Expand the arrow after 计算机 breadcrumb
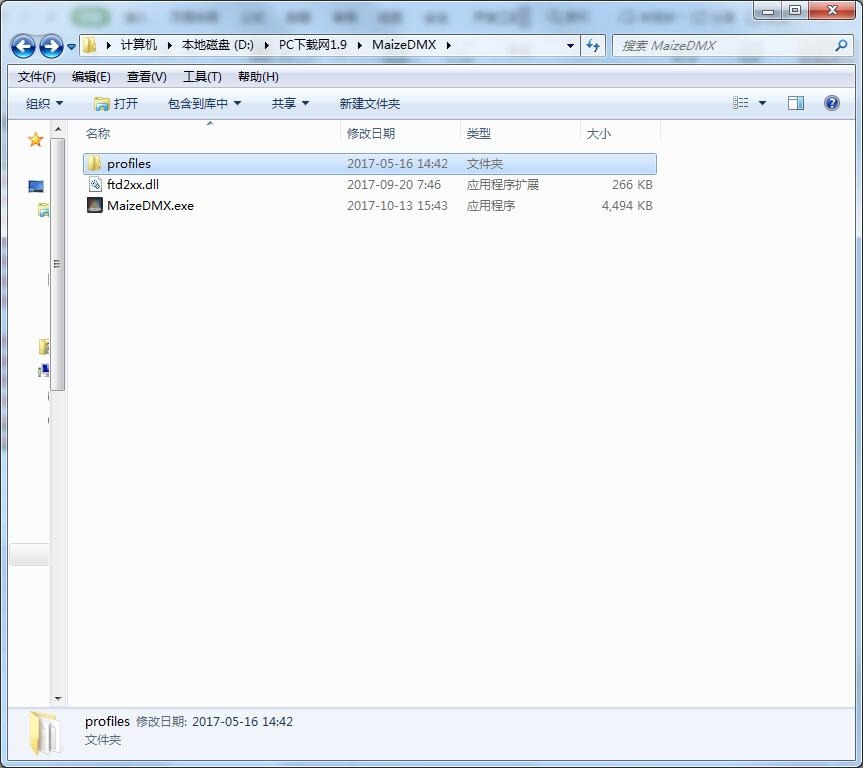Viewport: 863px width, 768px height. [x=170, y=46]
